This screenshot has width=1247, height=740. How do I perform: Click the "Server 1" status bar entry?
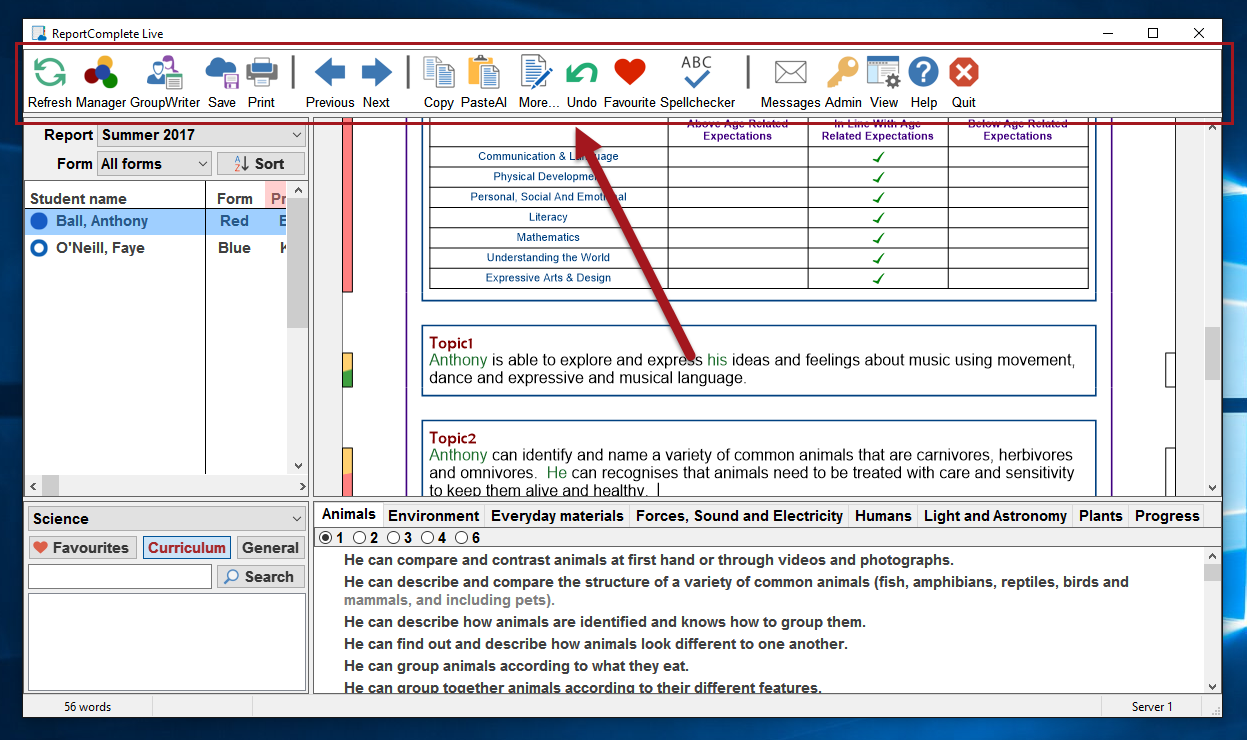1152,707
